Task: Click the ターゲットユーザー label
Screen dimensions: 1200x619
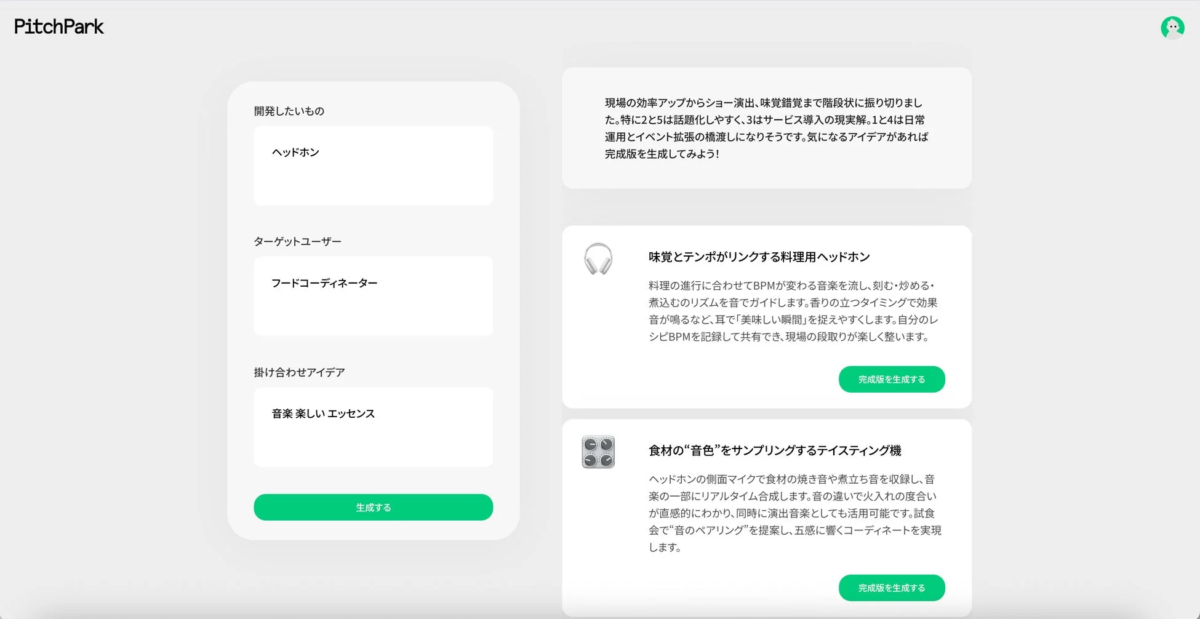Action: coord(290,241)
